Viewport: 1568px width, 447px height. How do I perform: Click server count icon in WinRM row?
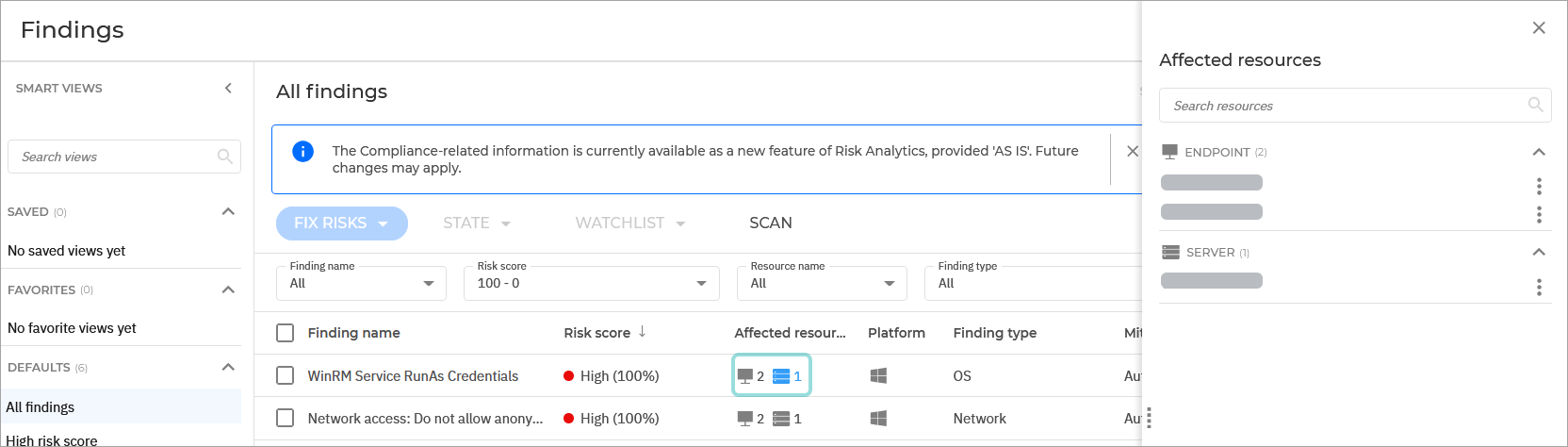[x=782, y=376]
